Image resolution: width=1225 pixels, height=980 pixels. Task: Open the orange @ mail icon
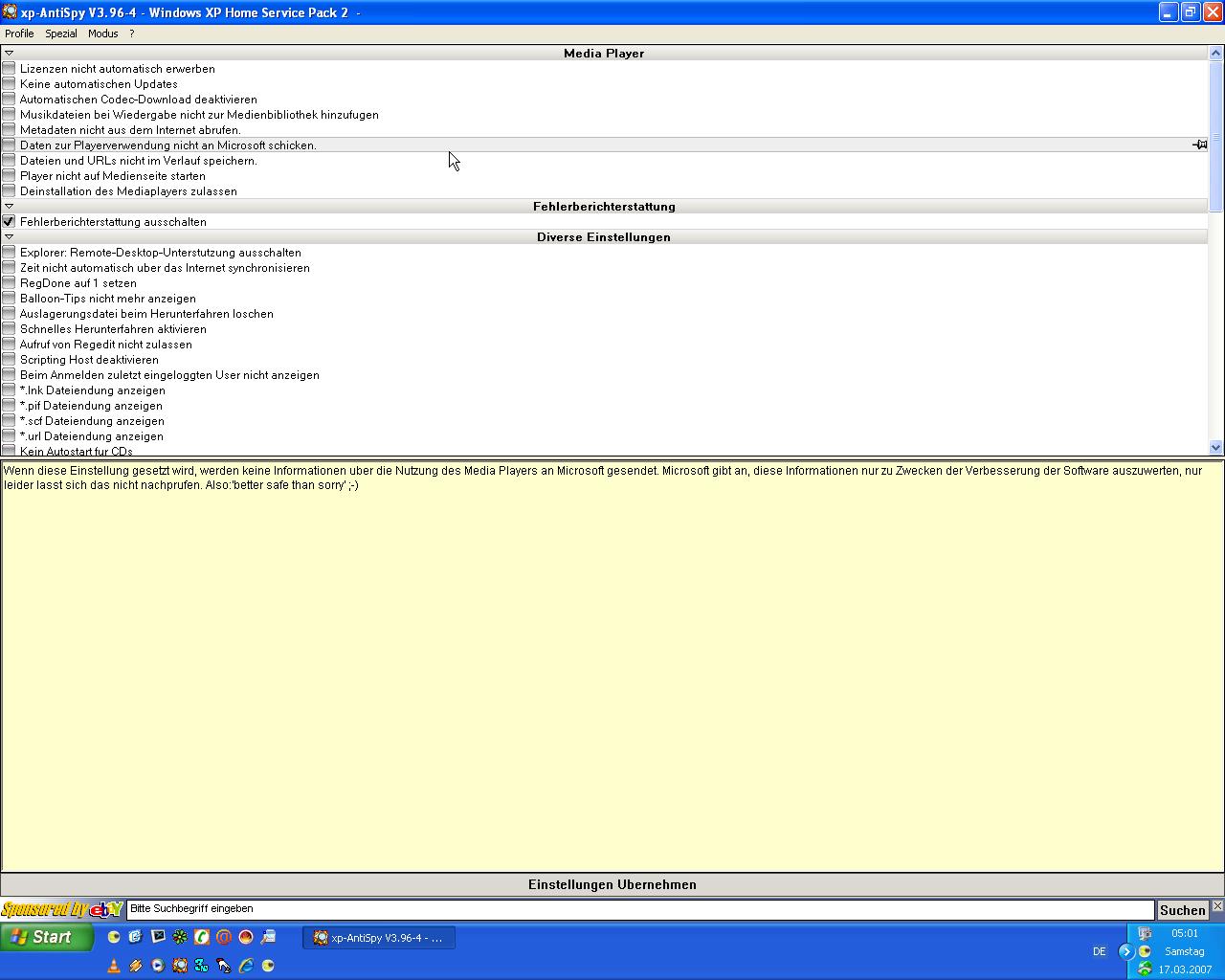(x=224, y=937)
